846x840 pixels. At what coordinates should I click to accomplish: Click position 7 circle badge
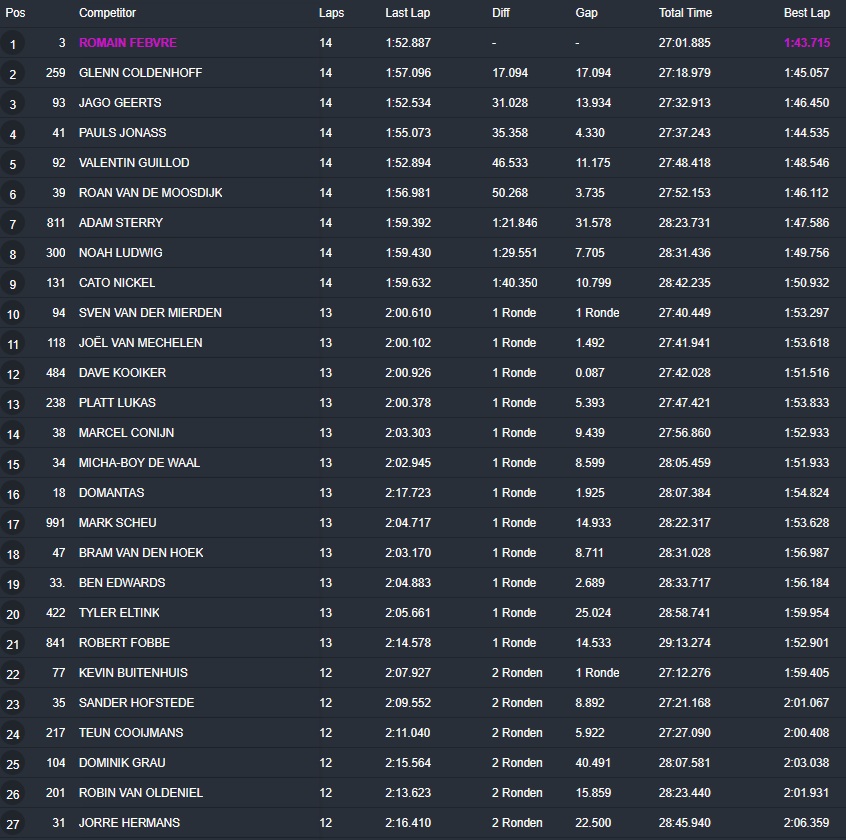click(x=13, y=224)
